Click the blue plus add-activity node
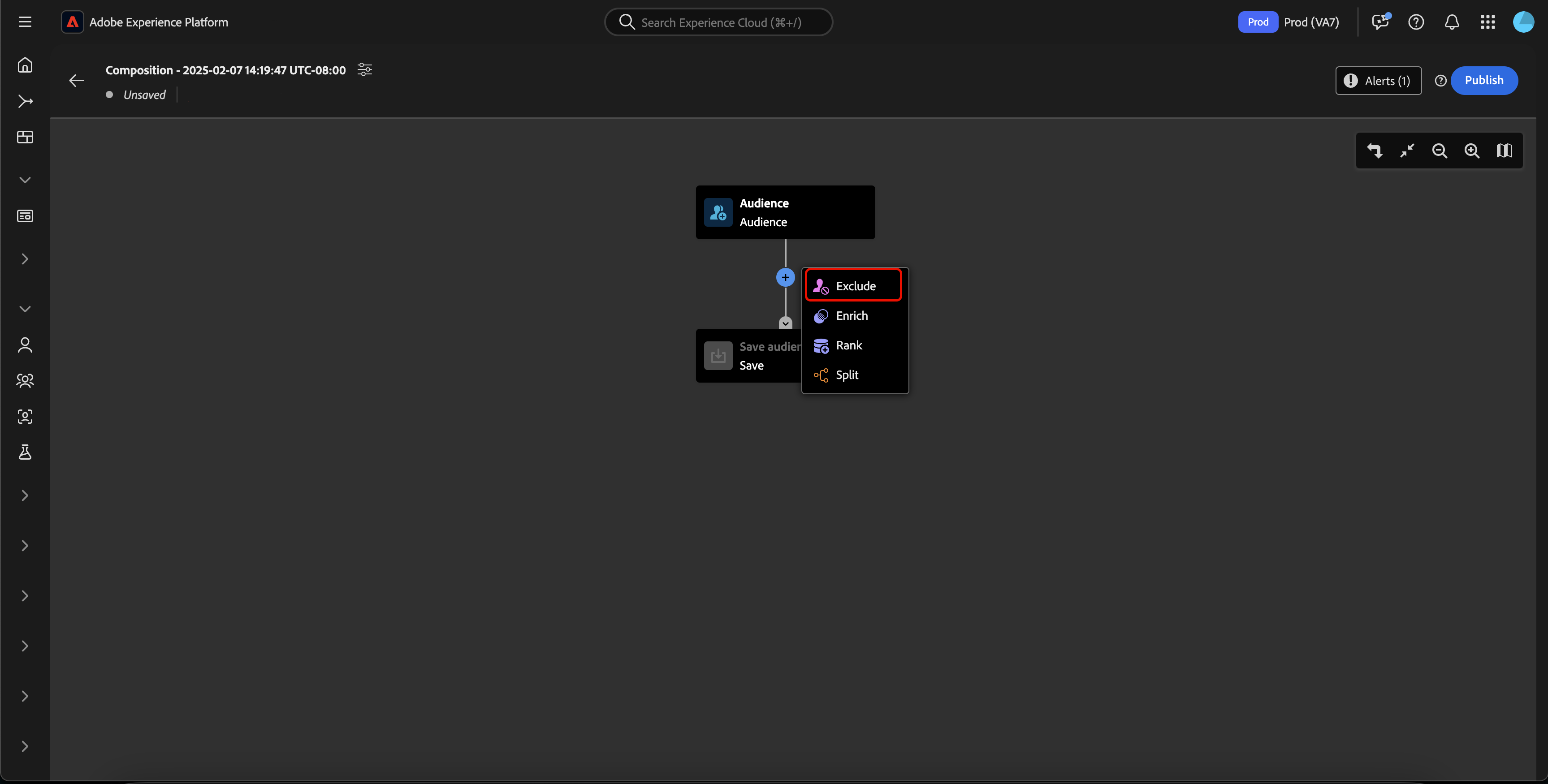 [785, 278]
